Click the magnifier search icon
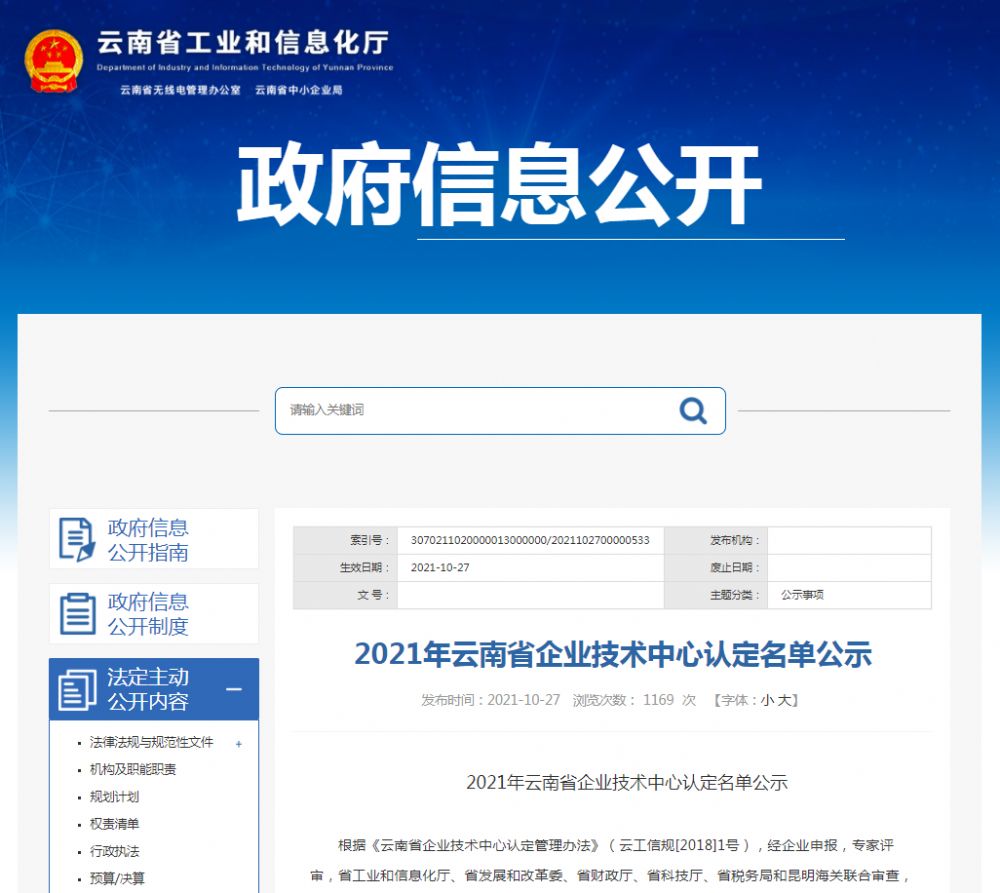This screenshot has width=1000, height=893. [x=692, y=410]
